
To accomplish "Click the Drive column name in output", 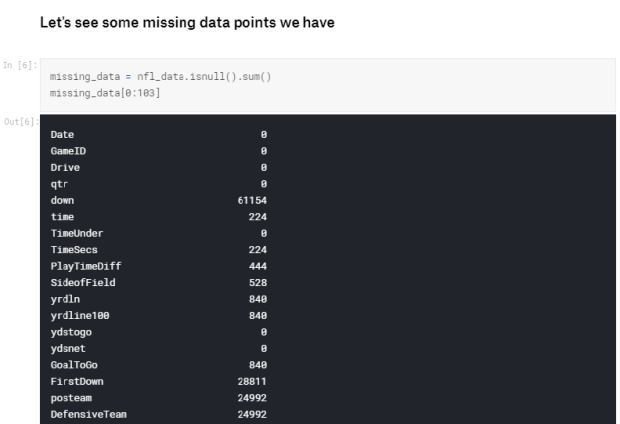I will [65, 167].
